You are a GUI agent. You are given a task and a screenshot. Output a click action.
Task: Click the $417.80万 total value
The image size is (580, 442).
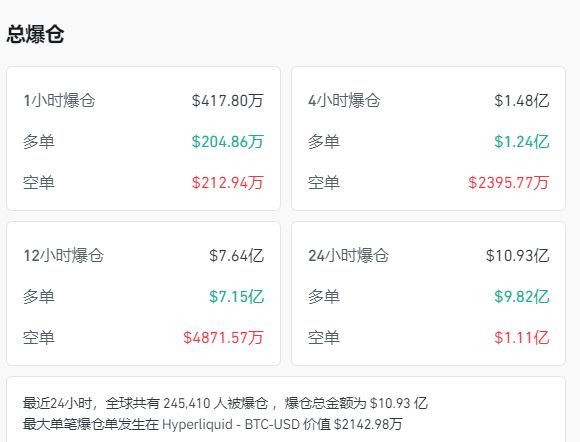[227, 101]
